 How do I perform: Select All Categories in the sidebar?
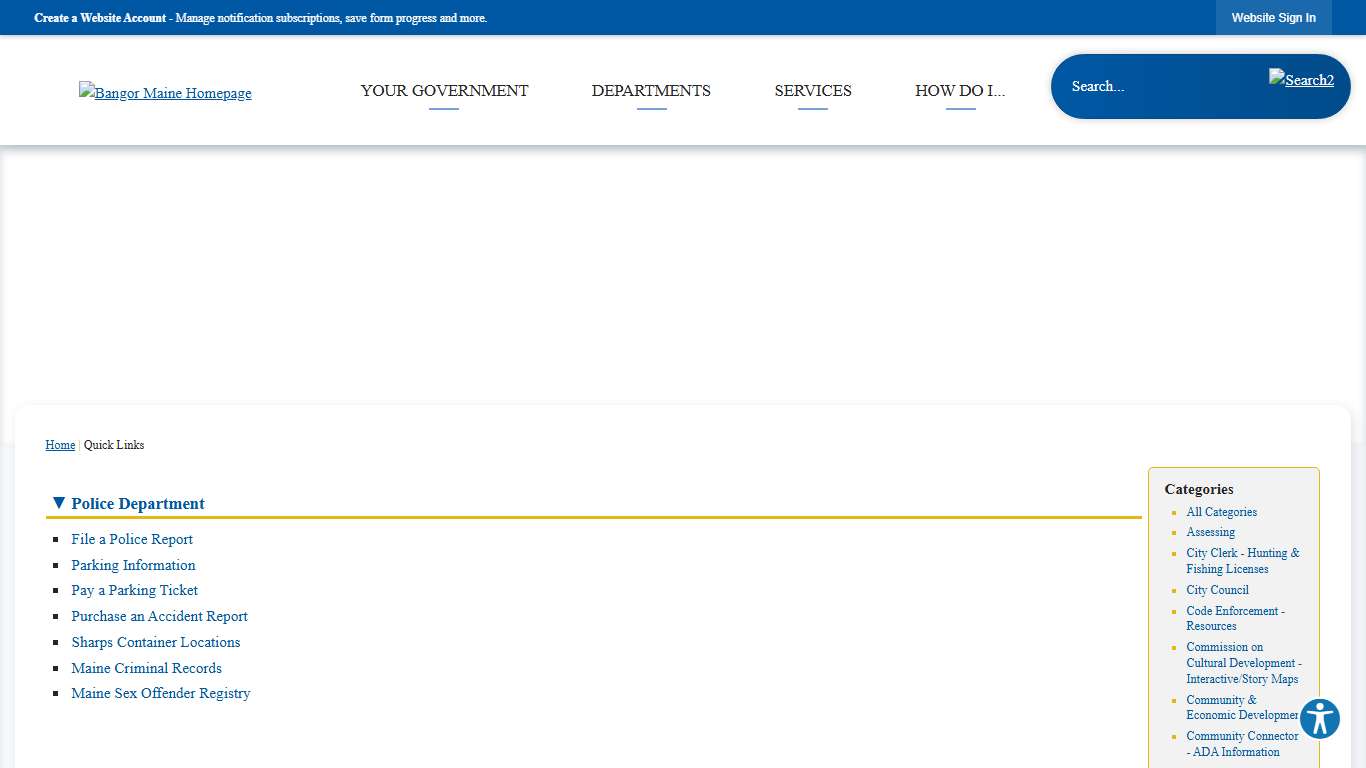[x=1221, y=512]
